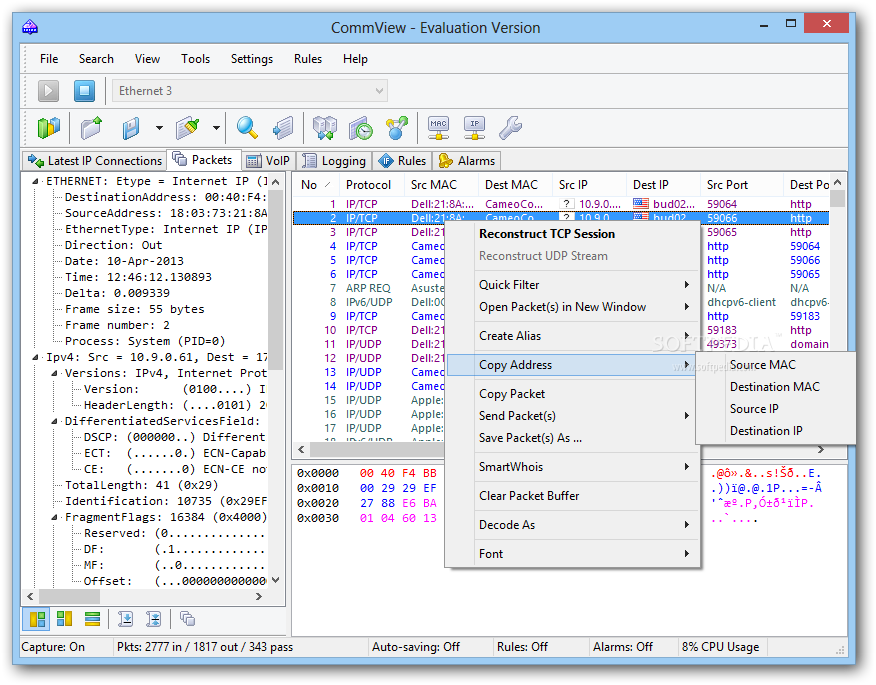The height and width of the screenshot is (685, 876).
Task: Open MAC aliases toolbar icon
Action: pyautogui.click(x=439, y=128)
